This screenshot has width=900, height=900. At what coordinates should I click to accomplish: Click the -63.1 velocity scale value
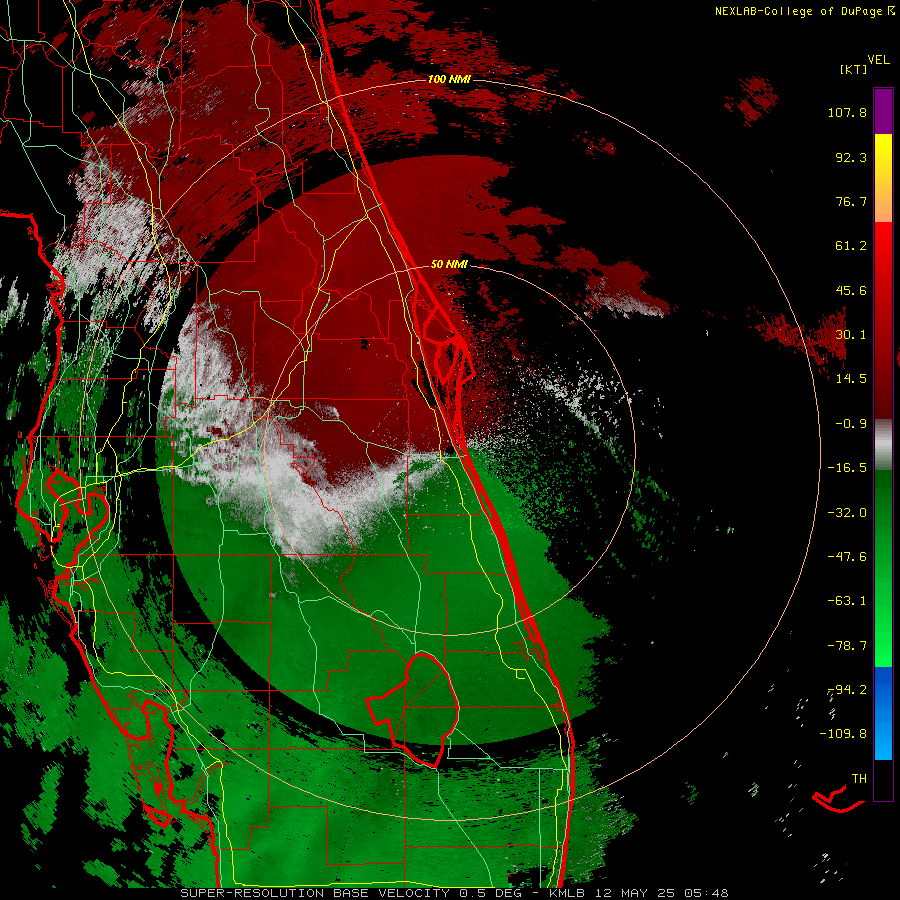[847, 601]
